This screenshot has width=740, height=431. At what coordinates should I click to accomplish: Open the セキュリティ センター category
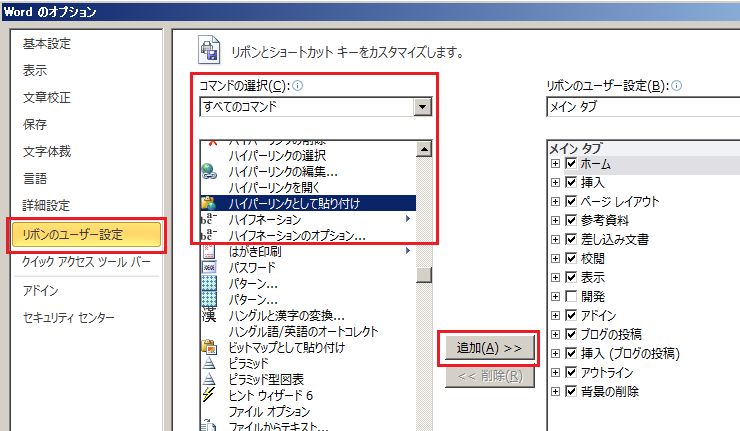tap(69, 317)
